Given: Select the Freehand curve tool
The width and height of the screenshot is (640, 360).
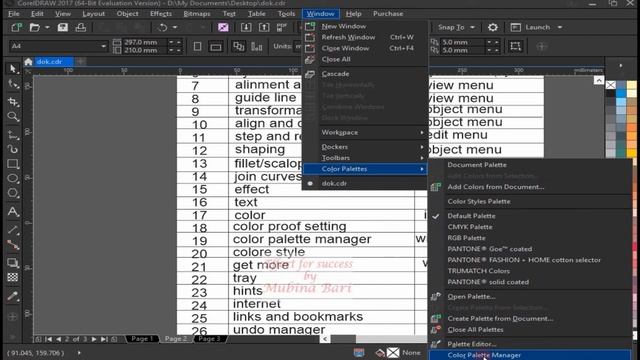Looking at the screenshot, I should tap(13, 134).
